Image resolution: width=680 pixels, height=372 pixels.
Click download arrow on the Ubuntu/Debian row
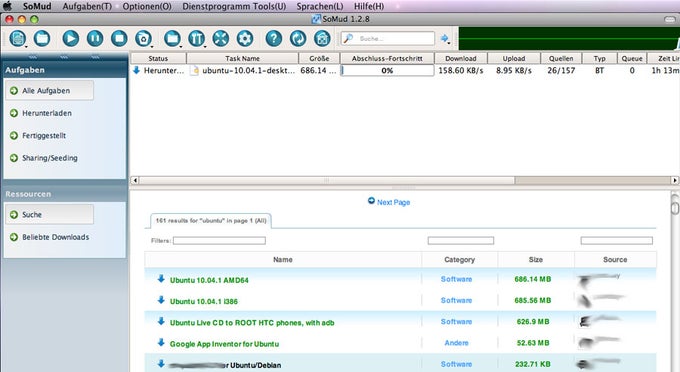click(161, 363)
